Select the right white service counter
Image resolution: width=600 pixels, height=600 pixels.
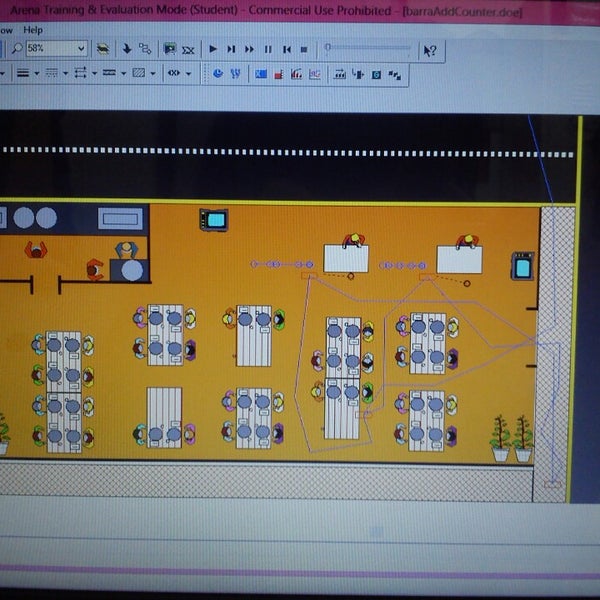tap(459, 260)
